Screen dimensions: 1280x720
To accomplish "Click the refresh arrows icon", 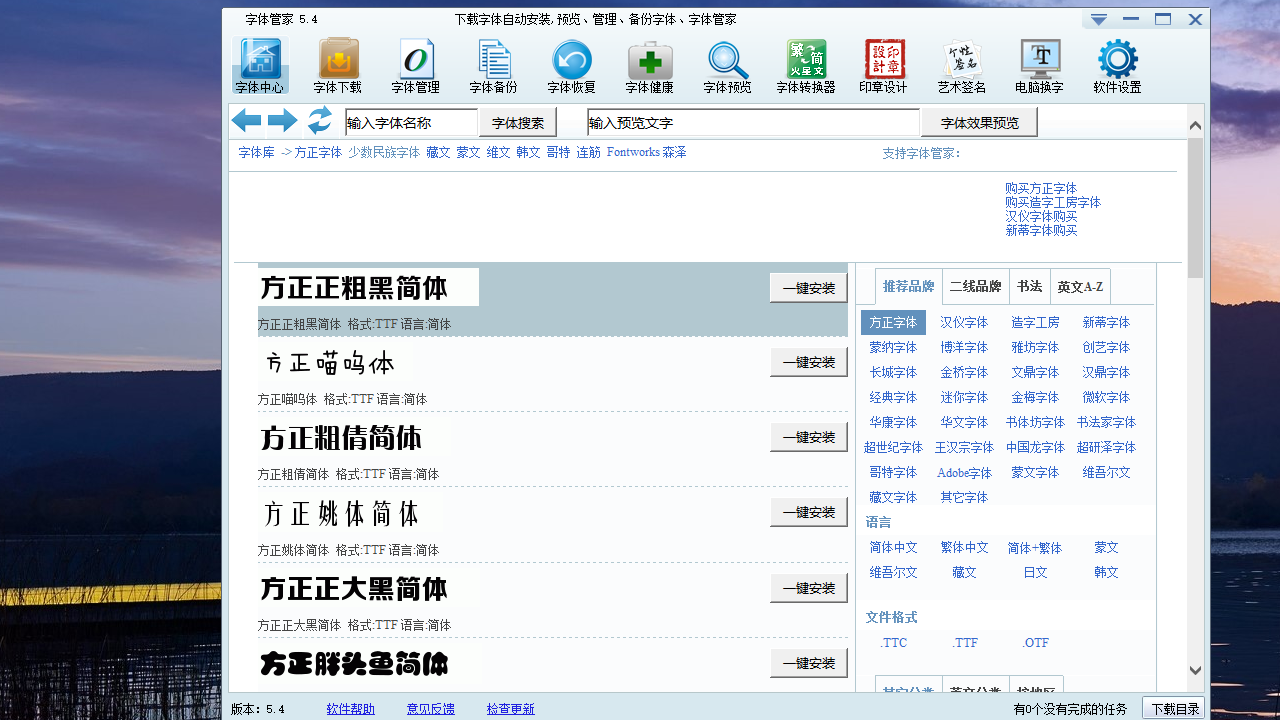I will (x=319, y=121).
